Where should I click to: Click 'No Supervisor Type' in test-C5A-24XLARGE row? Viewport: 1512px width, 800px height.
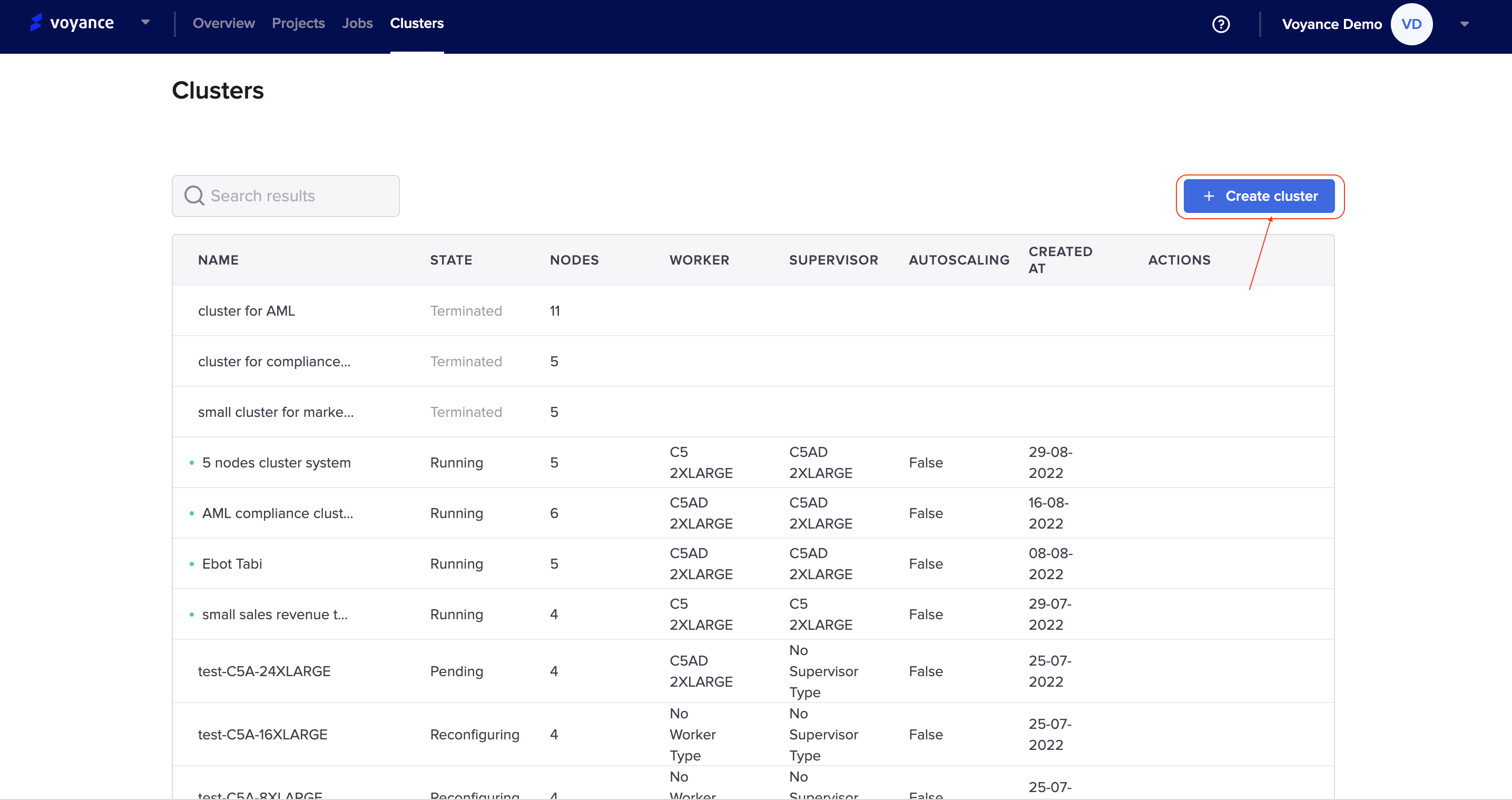(x=823, y=671)
